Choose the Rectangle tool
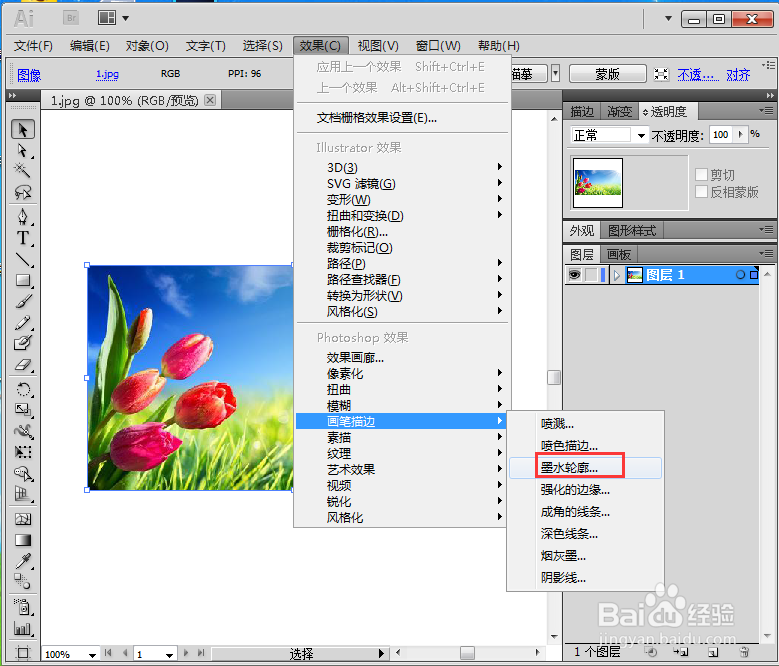The width and height of the screenshot is (779, 666). point(23,281)
